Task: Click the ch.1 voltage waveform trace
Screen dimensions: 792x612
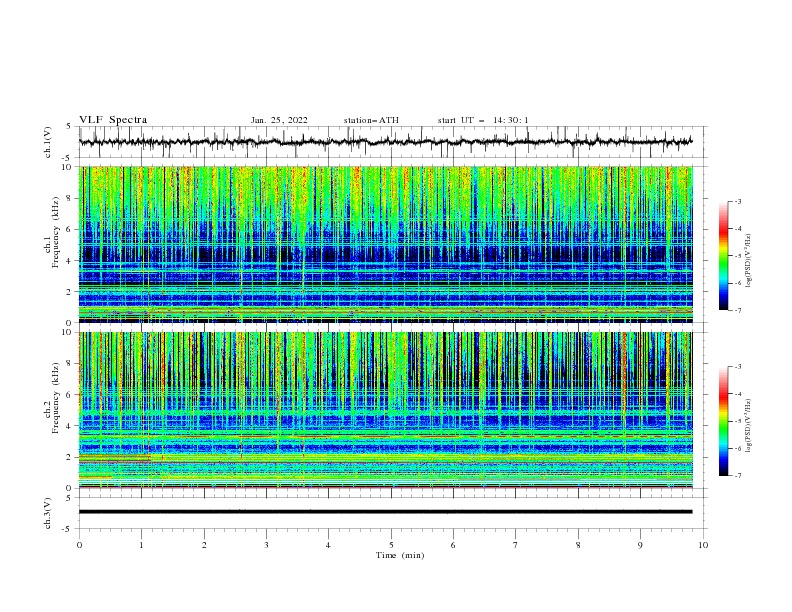Action: tap(385, 142)
